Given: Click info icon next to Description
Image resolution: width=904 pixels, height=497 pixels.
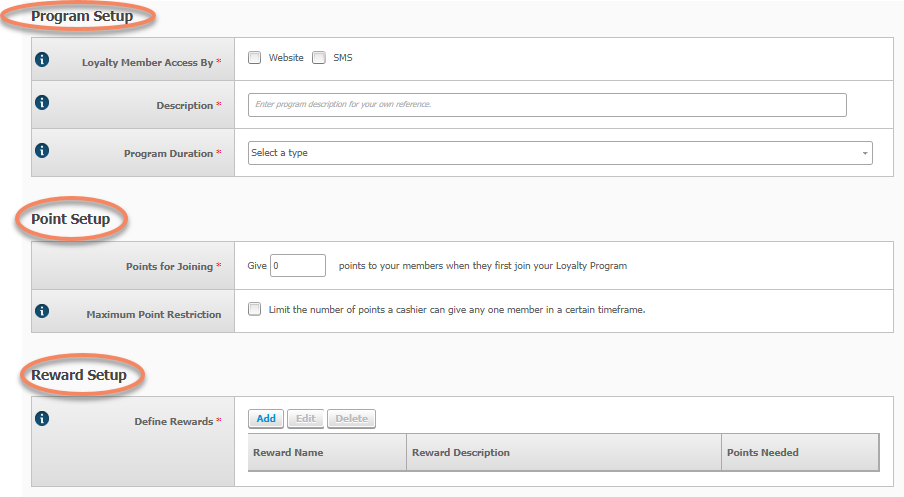Looking at the screenshot, I should pos(42,103).
